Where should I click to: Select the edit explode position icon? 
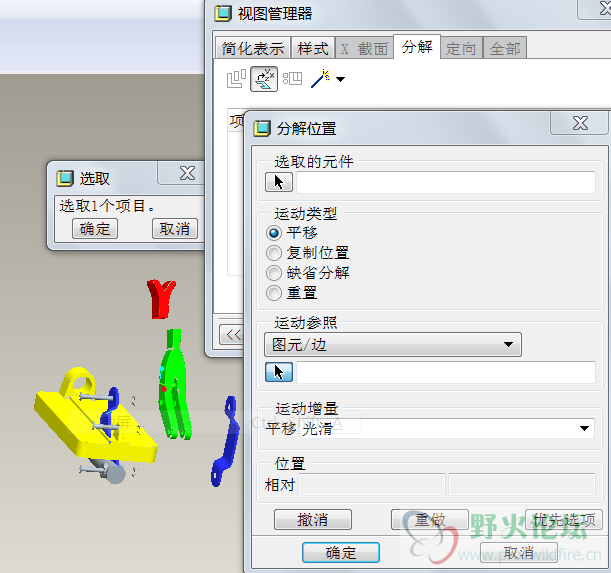264,79
